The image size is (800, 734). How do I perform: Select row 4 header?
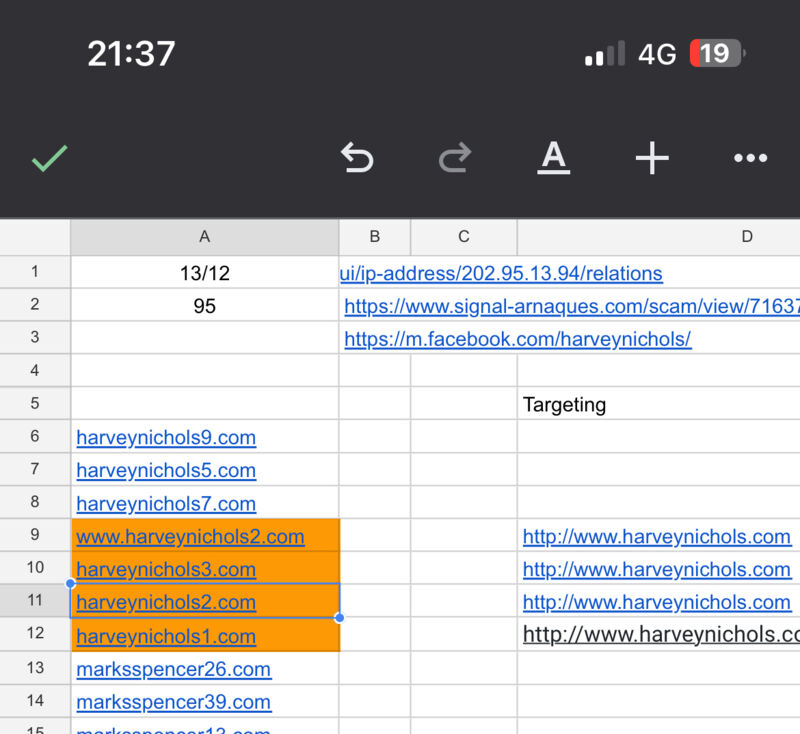pos(35,370)
